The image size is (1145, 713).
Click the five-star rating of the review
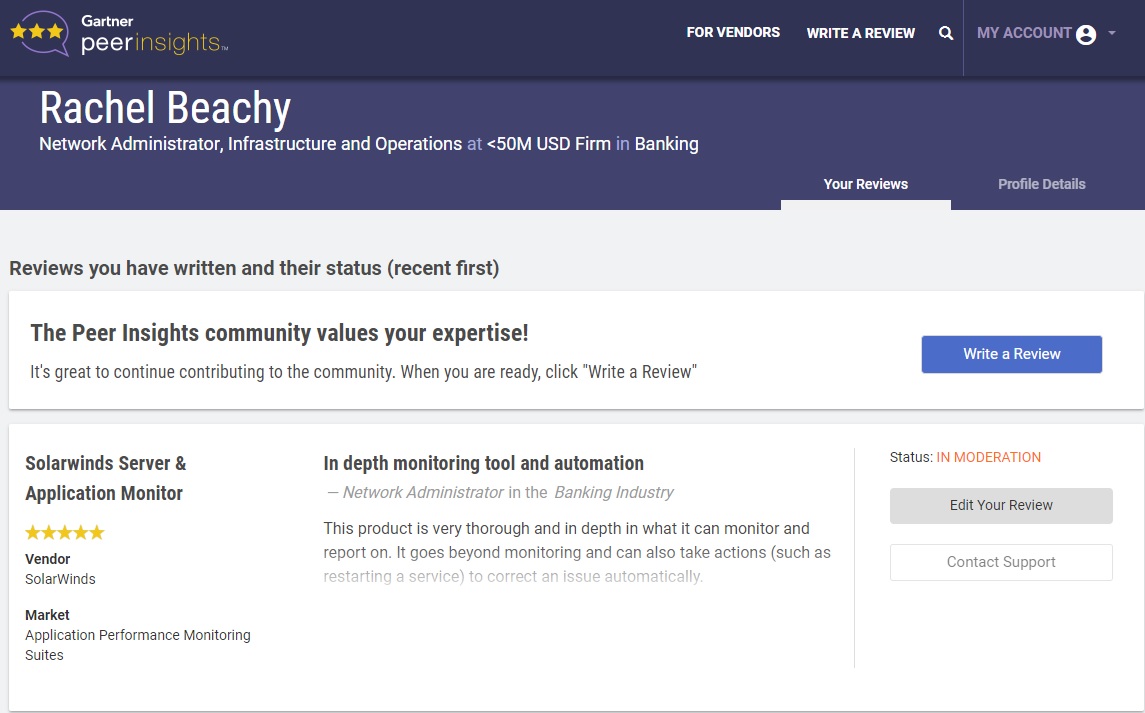tap(65, 533)
